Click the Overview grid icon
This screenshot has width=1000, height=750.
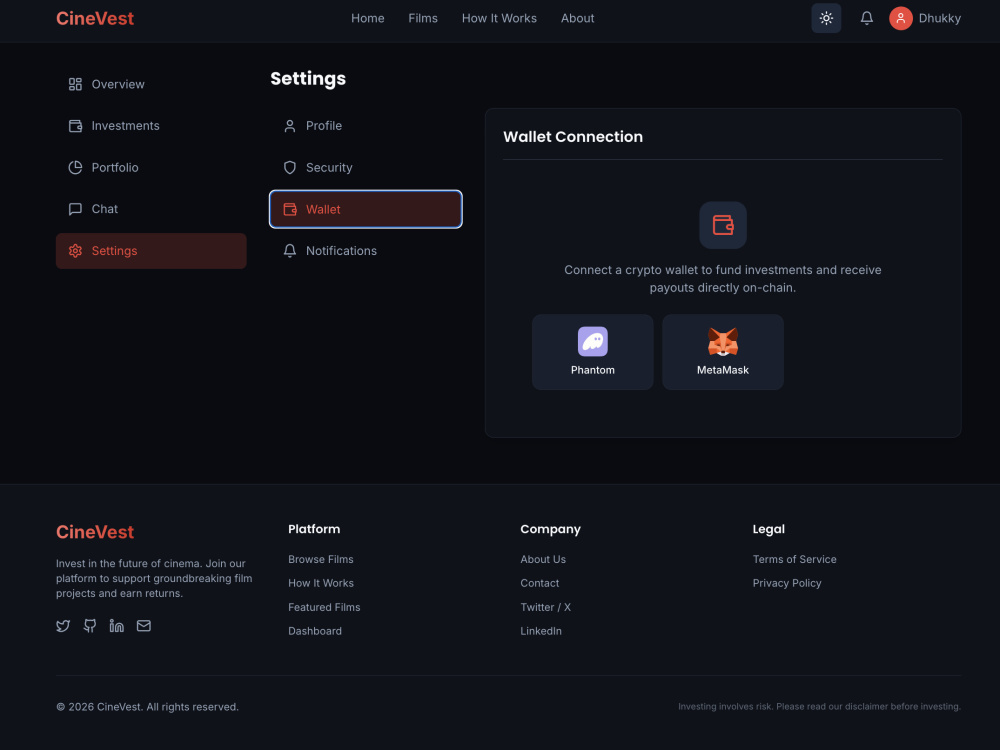click(75, 84)
